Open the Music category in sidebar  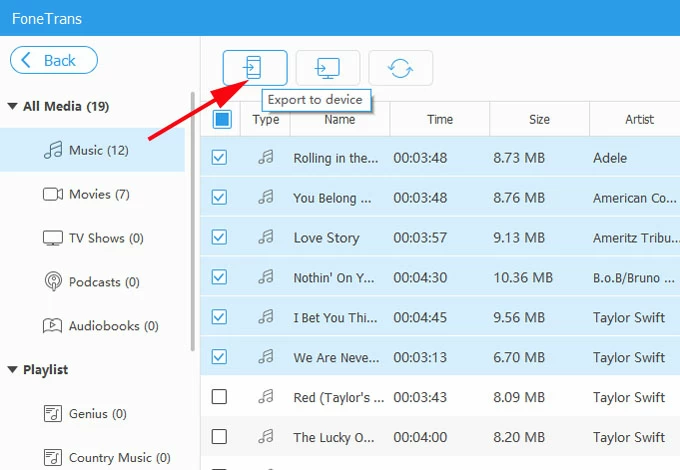tap(98, 150)
